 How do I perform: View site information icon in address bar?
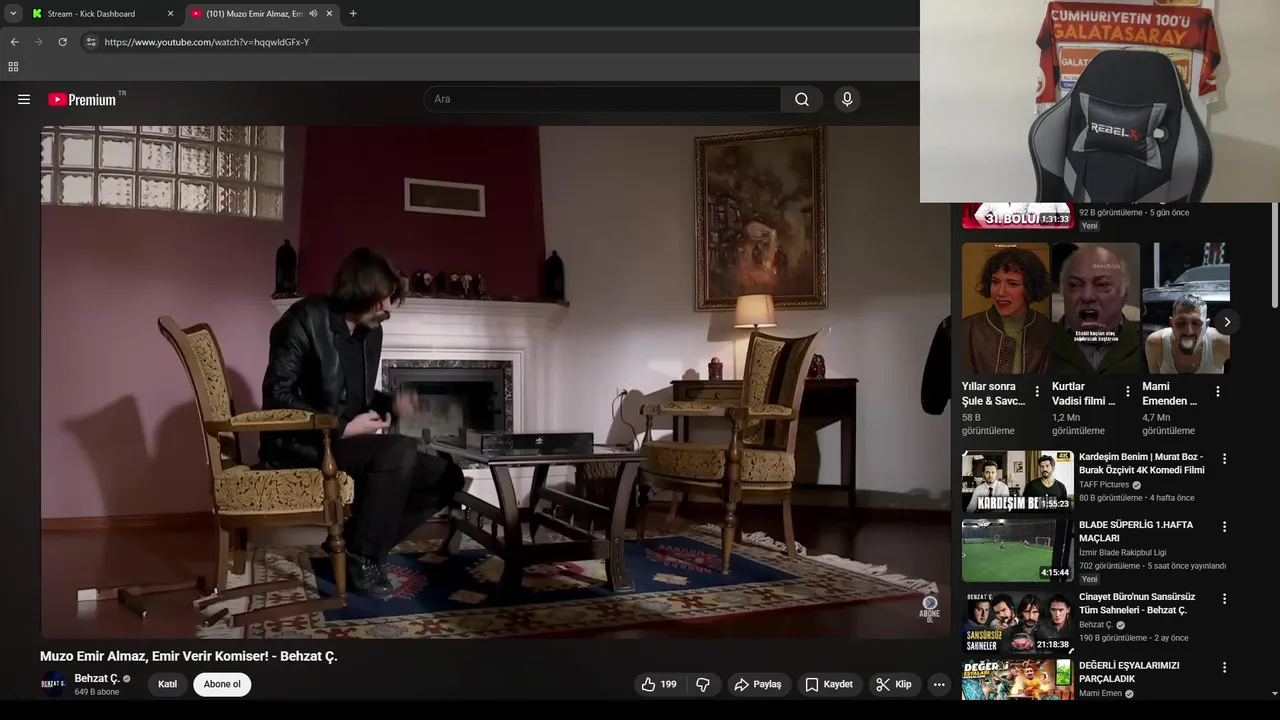tap(91, 42)
